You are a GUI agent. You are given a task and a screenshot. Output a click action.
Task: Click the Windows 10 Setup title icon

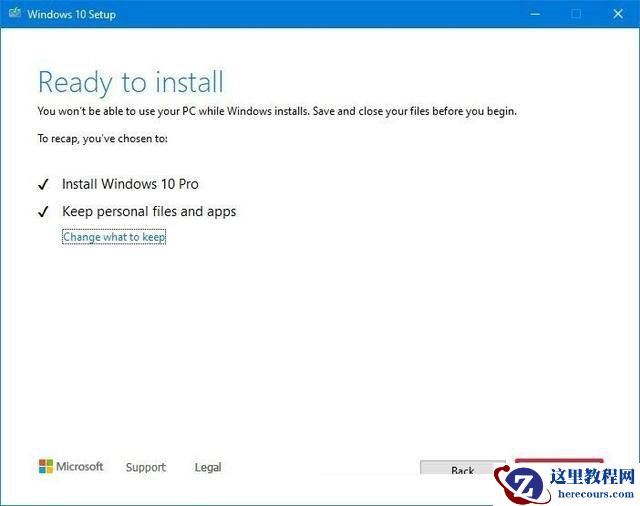coord(15,13)
